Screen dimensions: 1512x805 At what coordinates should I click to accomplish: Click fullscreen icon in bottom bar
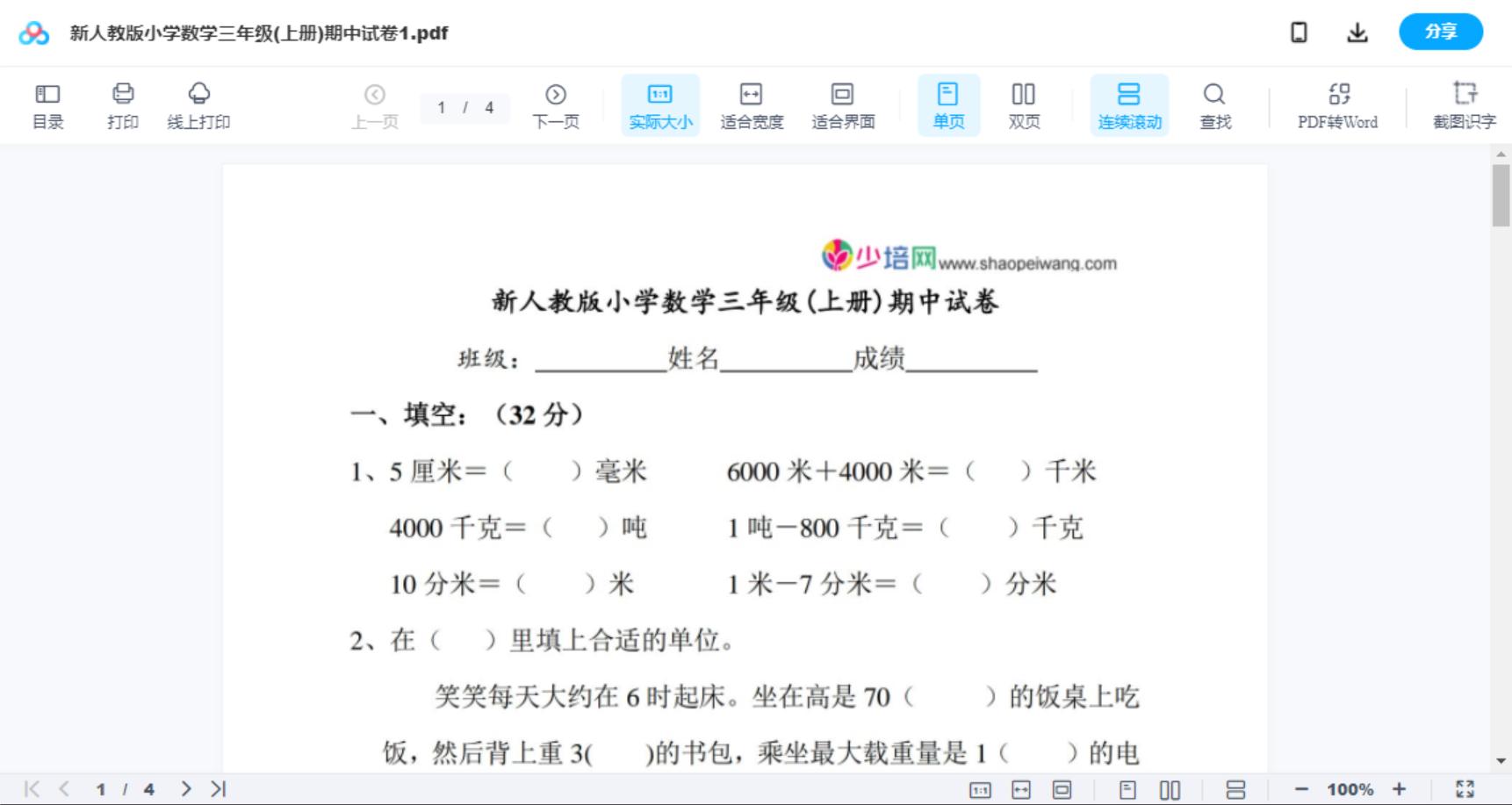coord(1465,787)
